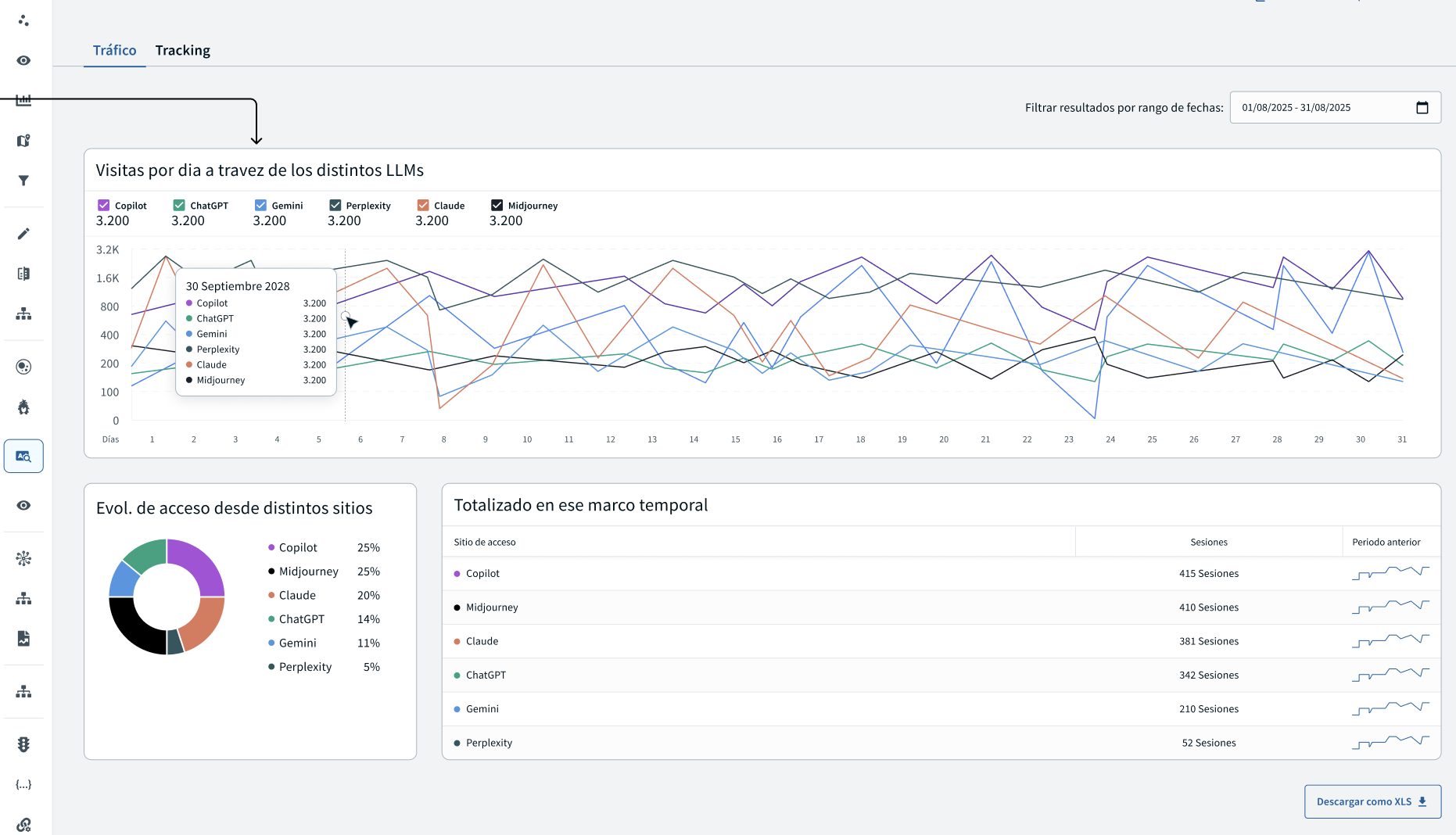Open the funnel filter icon in sidebar
The image size is (1456, 835).
(23, 181)
